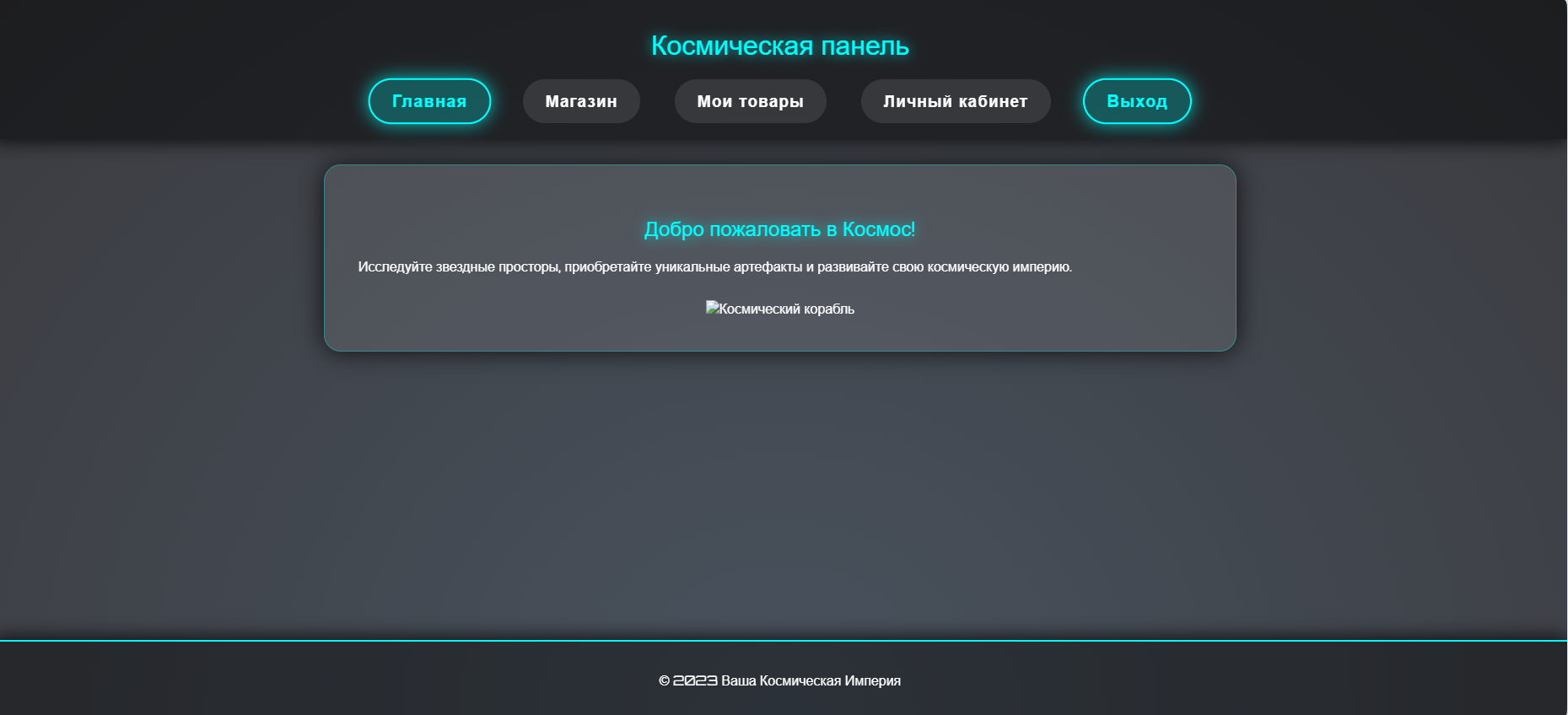Screen dimensions: 1568x715
Task: Go to the Магазин page
Action: 581,101
